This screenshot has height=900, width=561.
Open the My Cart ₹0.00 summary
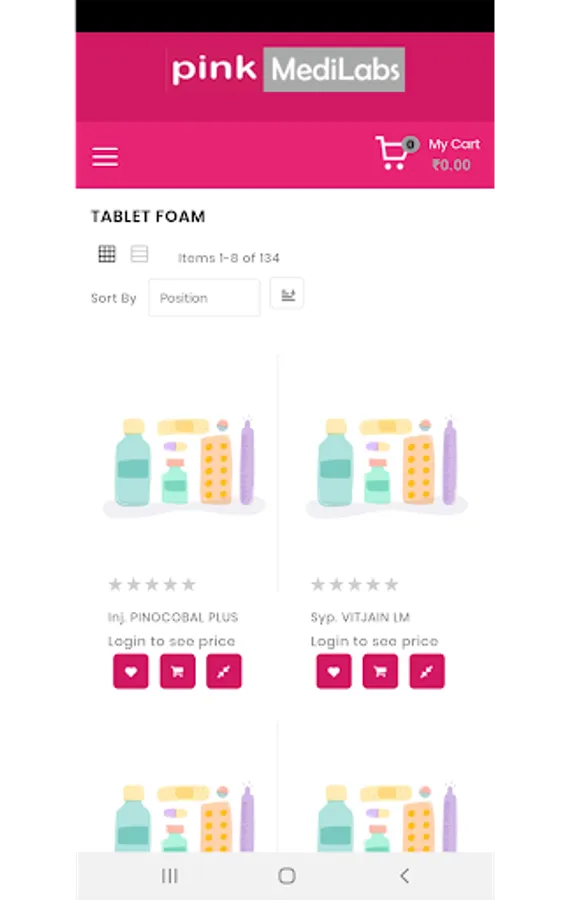(454, 154)
